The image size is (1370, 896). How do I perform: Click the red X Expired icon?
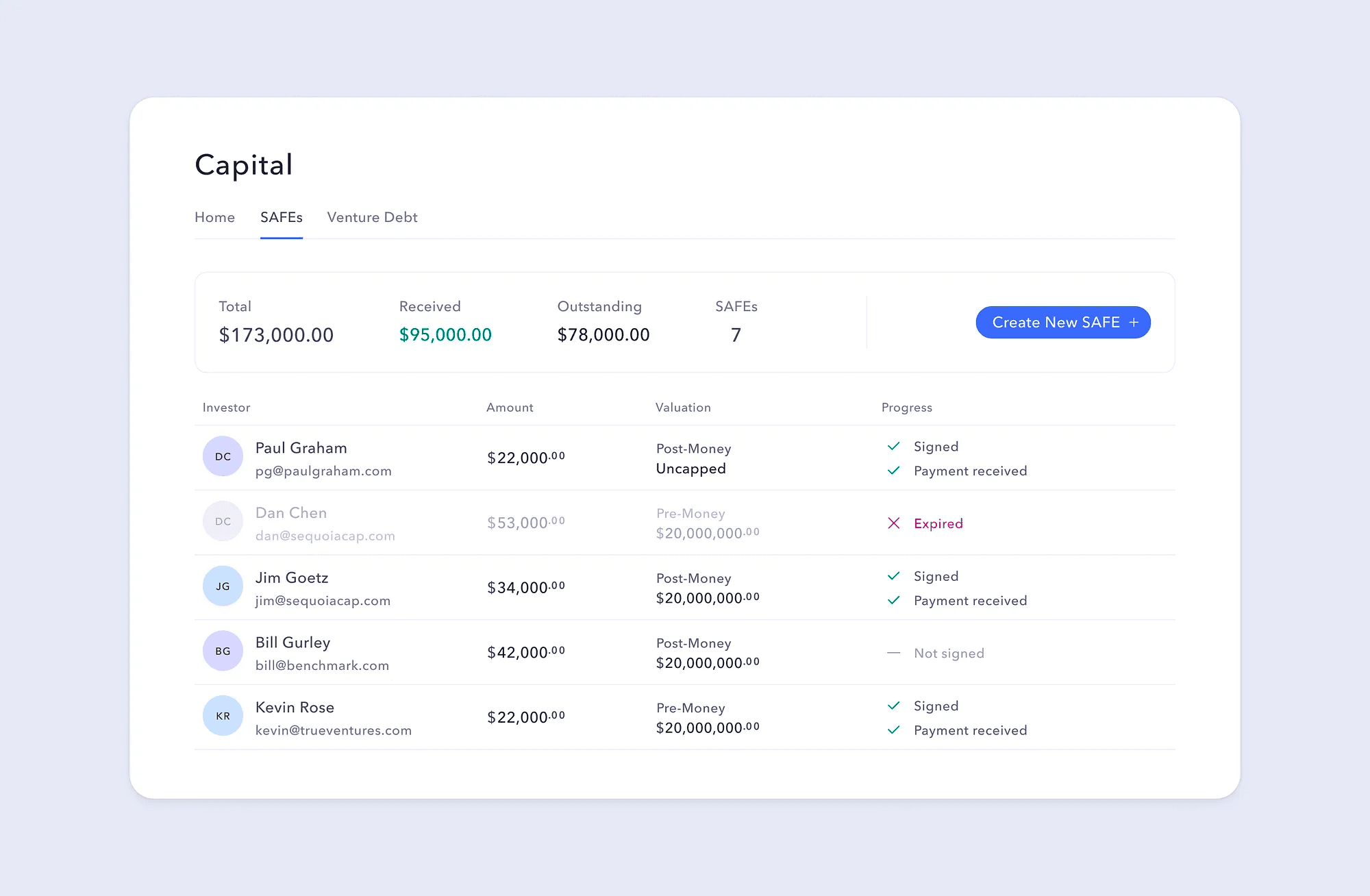894,523
